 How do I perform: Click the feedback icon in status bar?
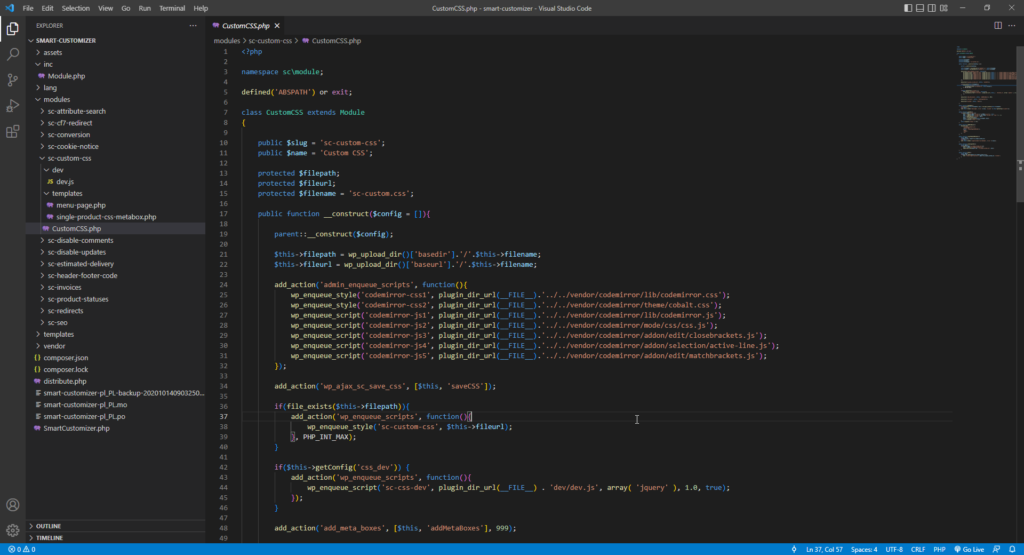[x=997, y=549]
